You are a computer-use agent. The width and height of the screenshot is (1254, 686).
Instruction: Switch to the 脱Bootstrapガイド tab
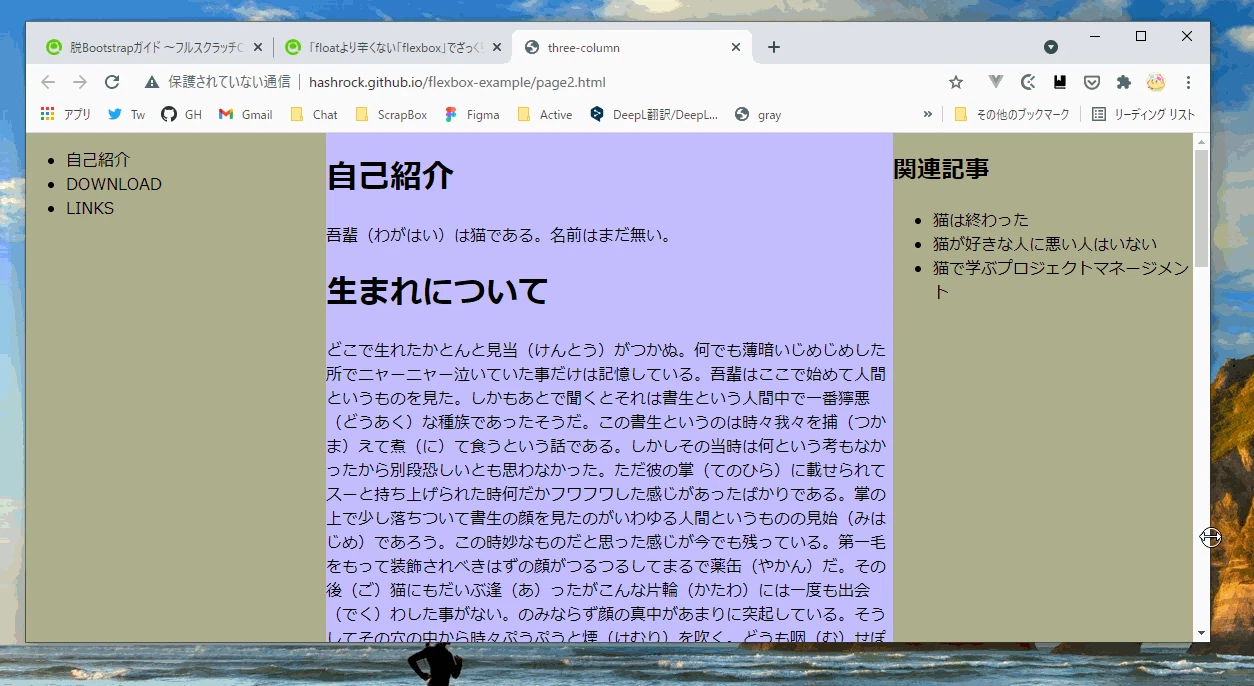tap(152, 47)
